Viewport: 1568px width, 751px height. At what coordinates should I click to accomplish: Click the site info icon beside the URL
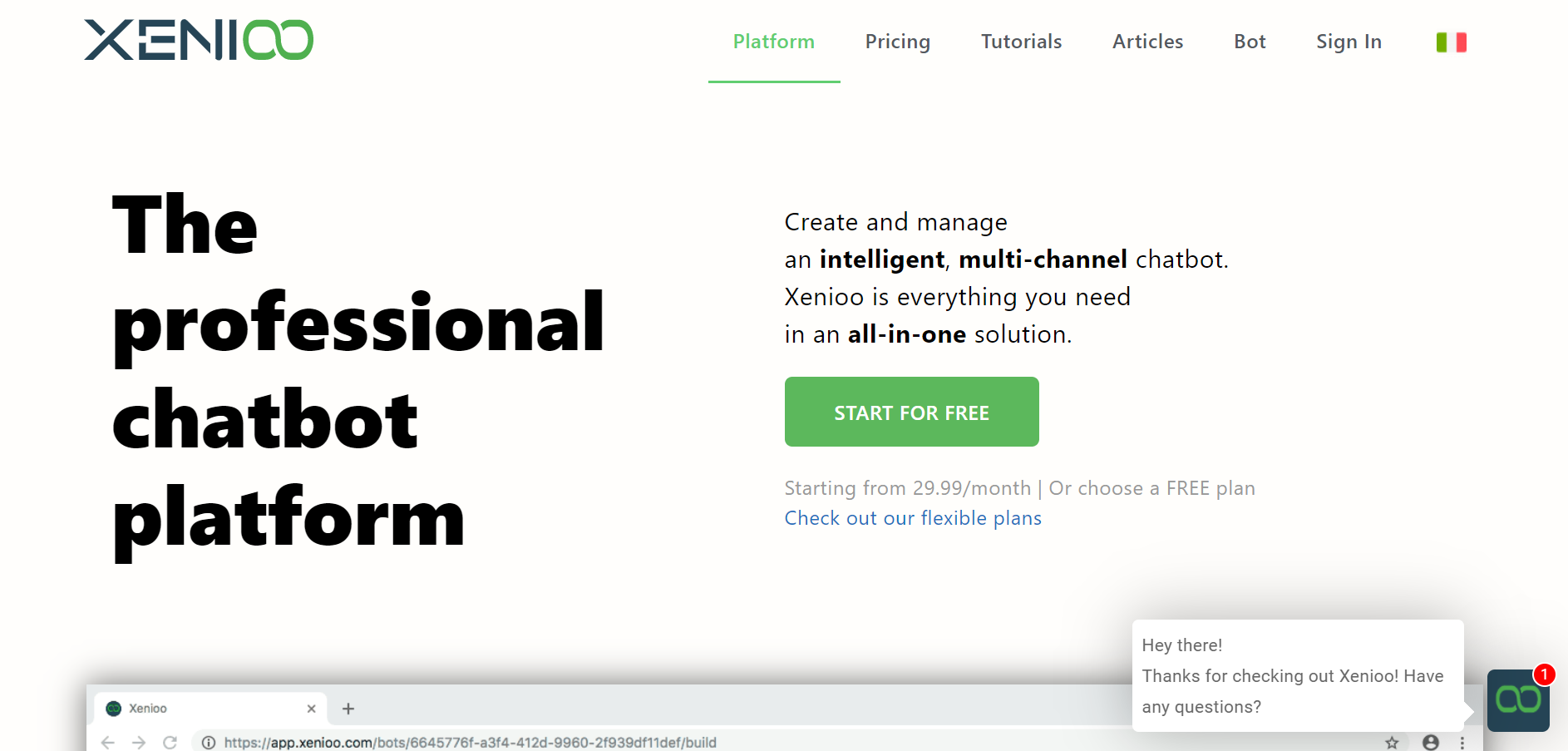point(209,742)
